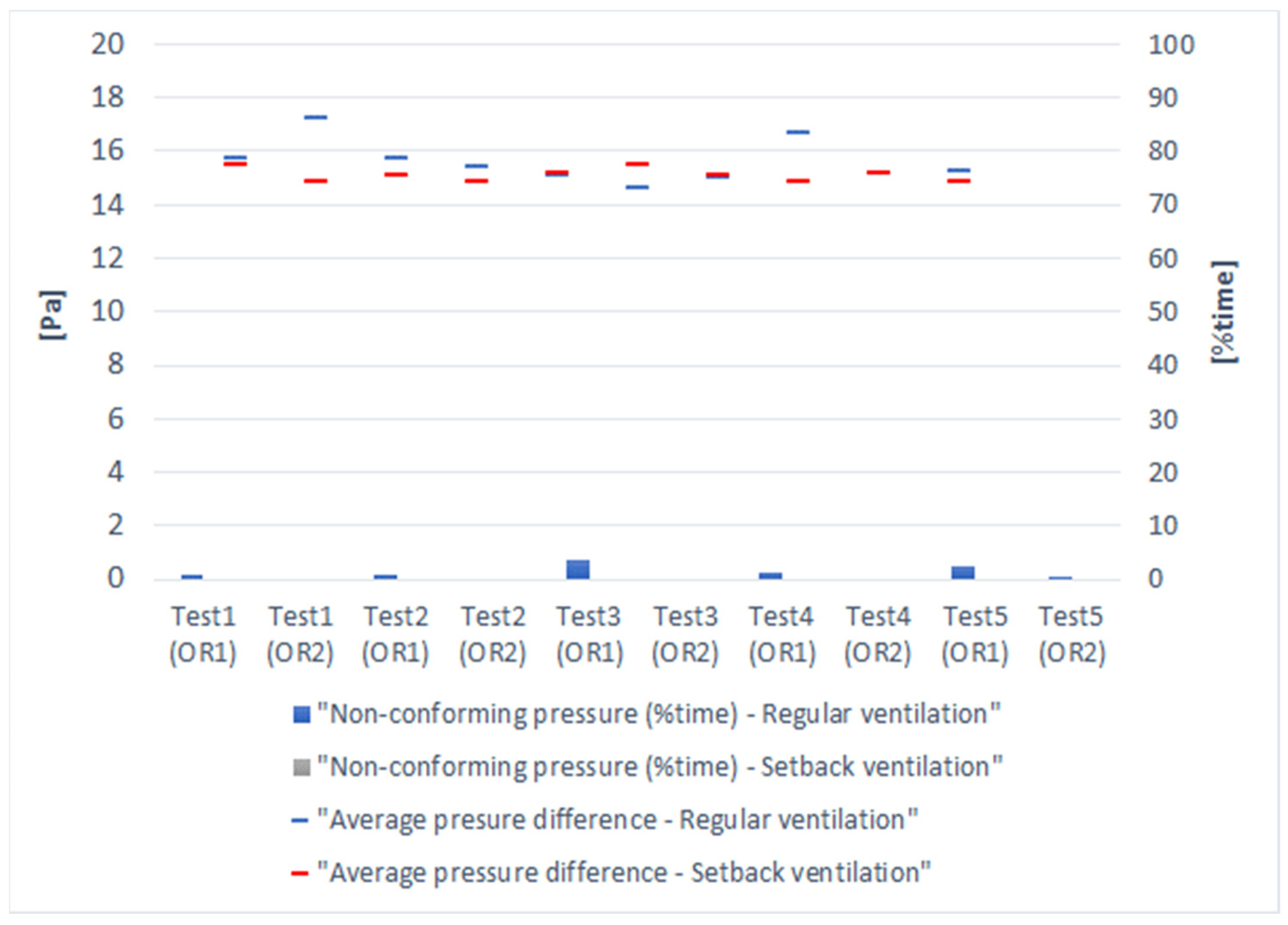Image resolution: width=1288 pixels, height=925 pixels.
Task: Click the blue dash marker just below 17 Pa
Action: pos(798,132)
